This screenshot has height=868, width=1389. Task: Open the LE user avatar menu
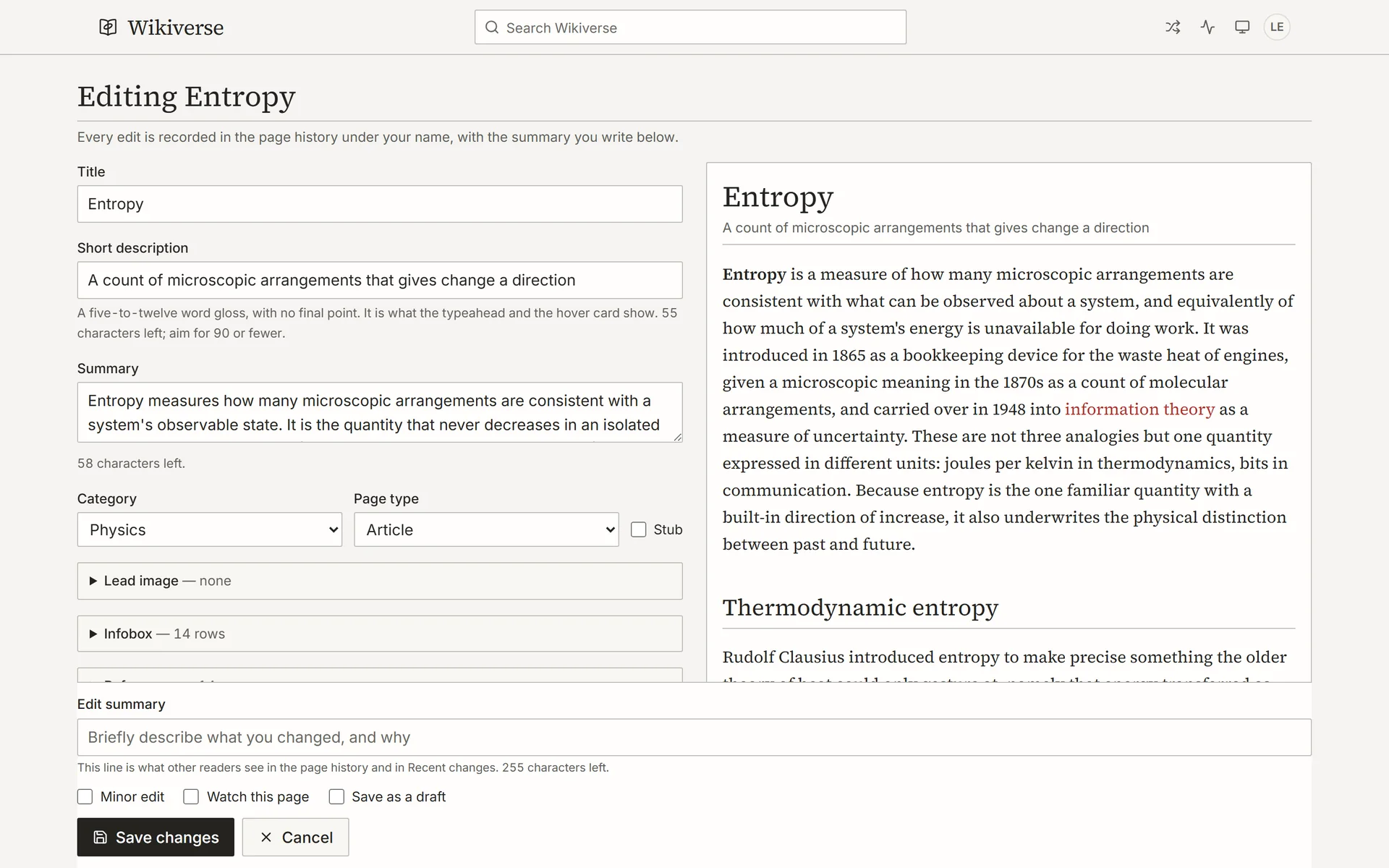[1277, 27]
